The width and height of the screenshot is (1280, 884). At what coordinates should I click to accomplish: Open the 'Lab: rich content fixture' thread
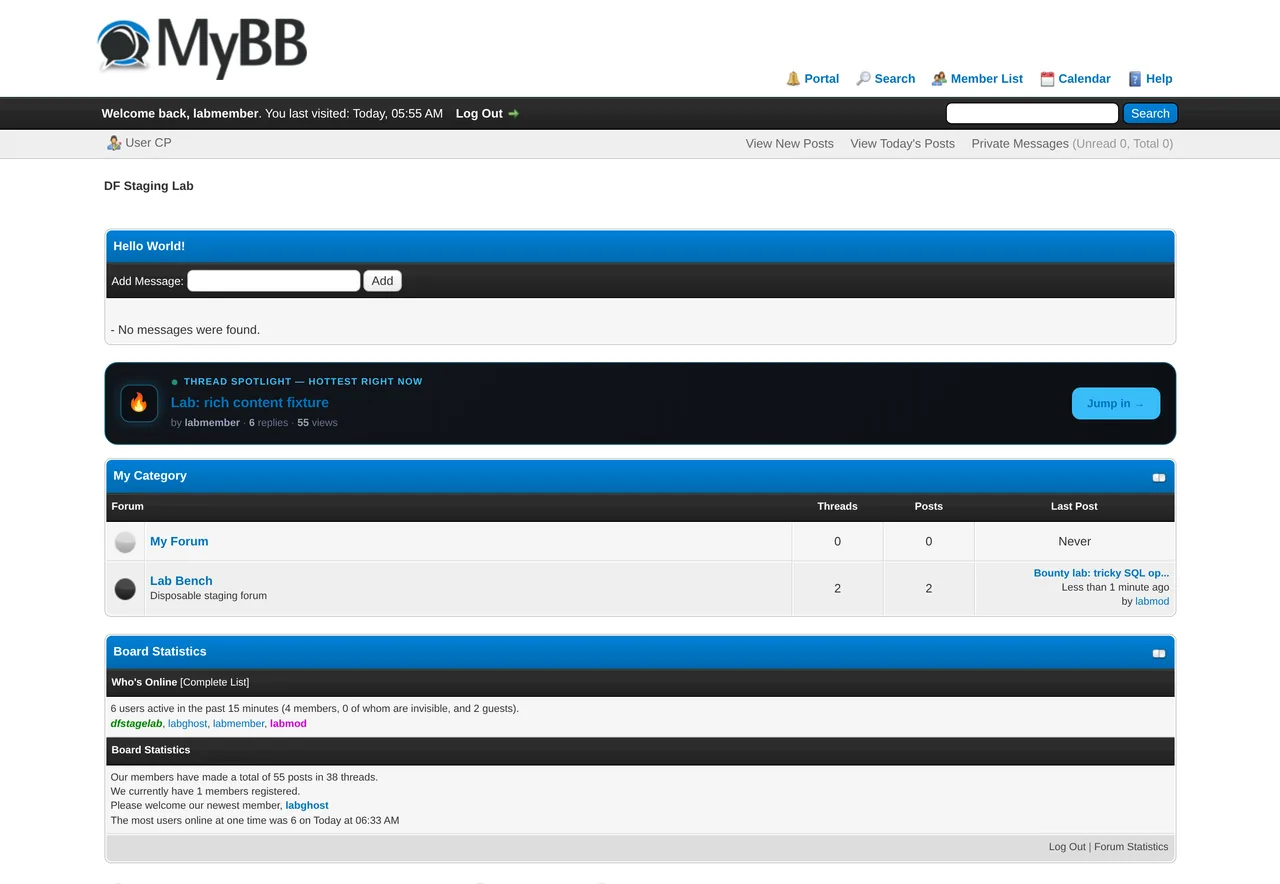point(250,403)
